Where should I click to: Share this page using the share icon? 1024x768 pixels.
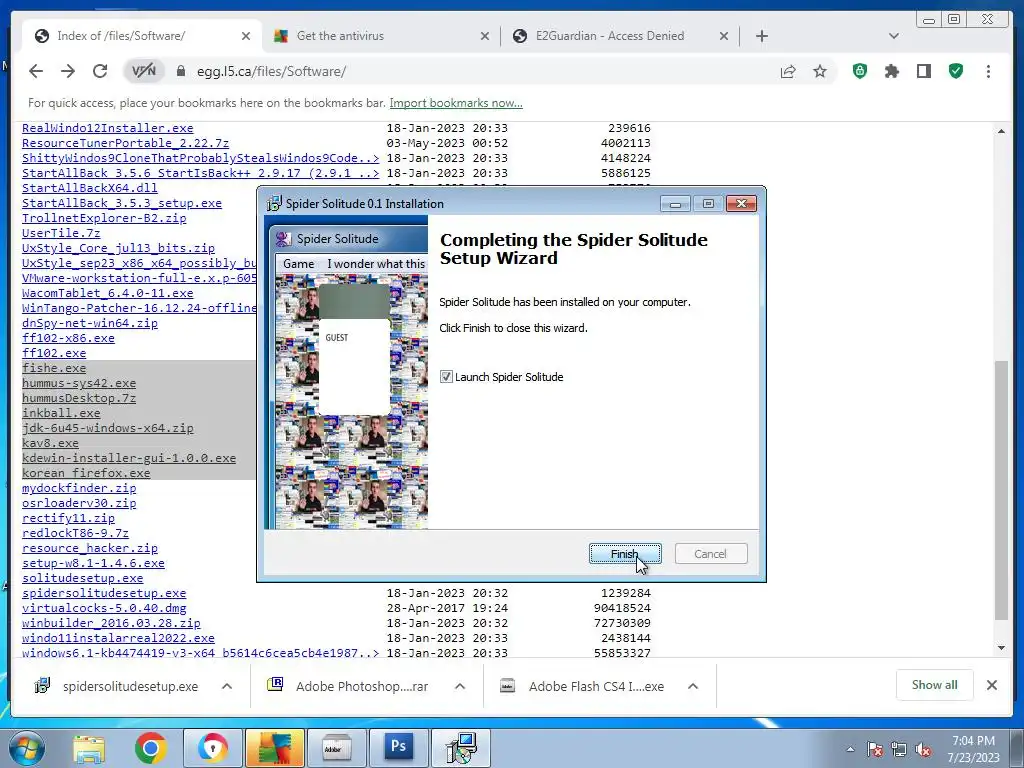click(x=788, y=71)
